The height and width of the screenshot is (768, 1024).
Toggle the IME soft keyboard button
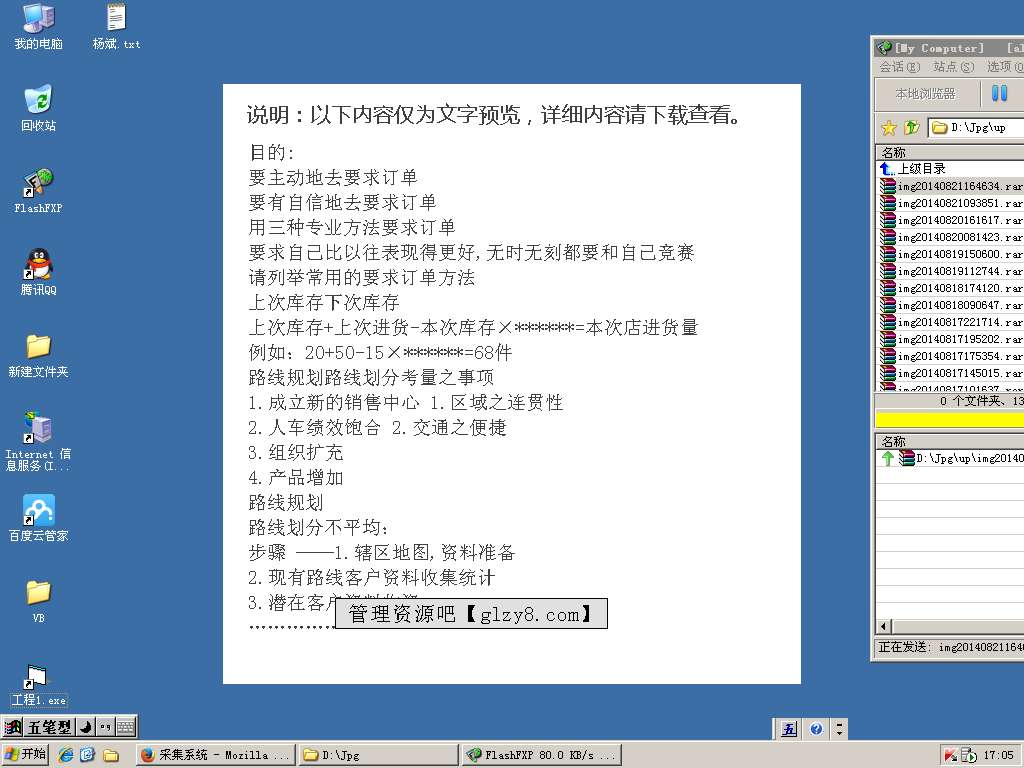coord(125,727)
